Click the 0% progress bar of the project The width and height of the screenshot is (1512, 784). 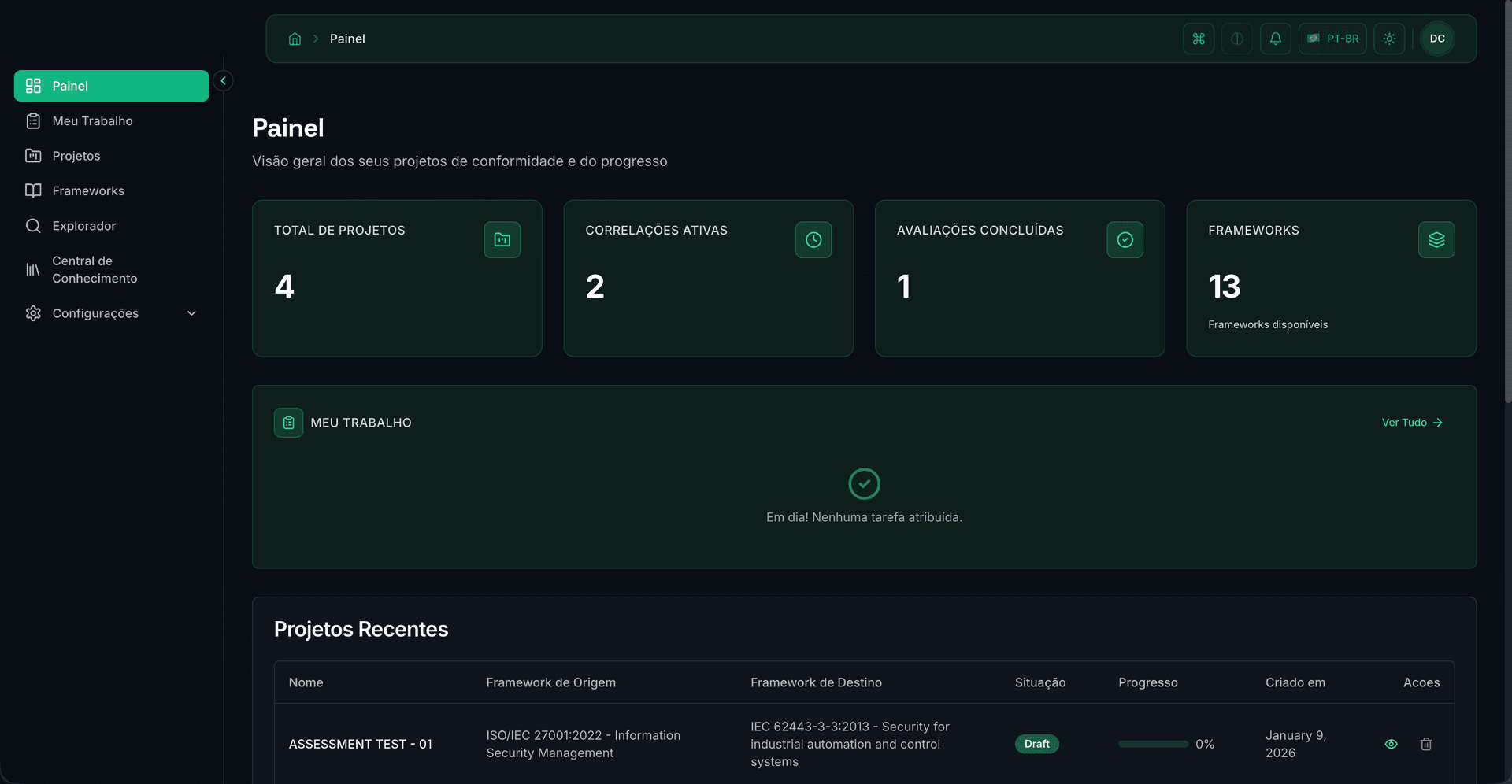click(1153, 744)
